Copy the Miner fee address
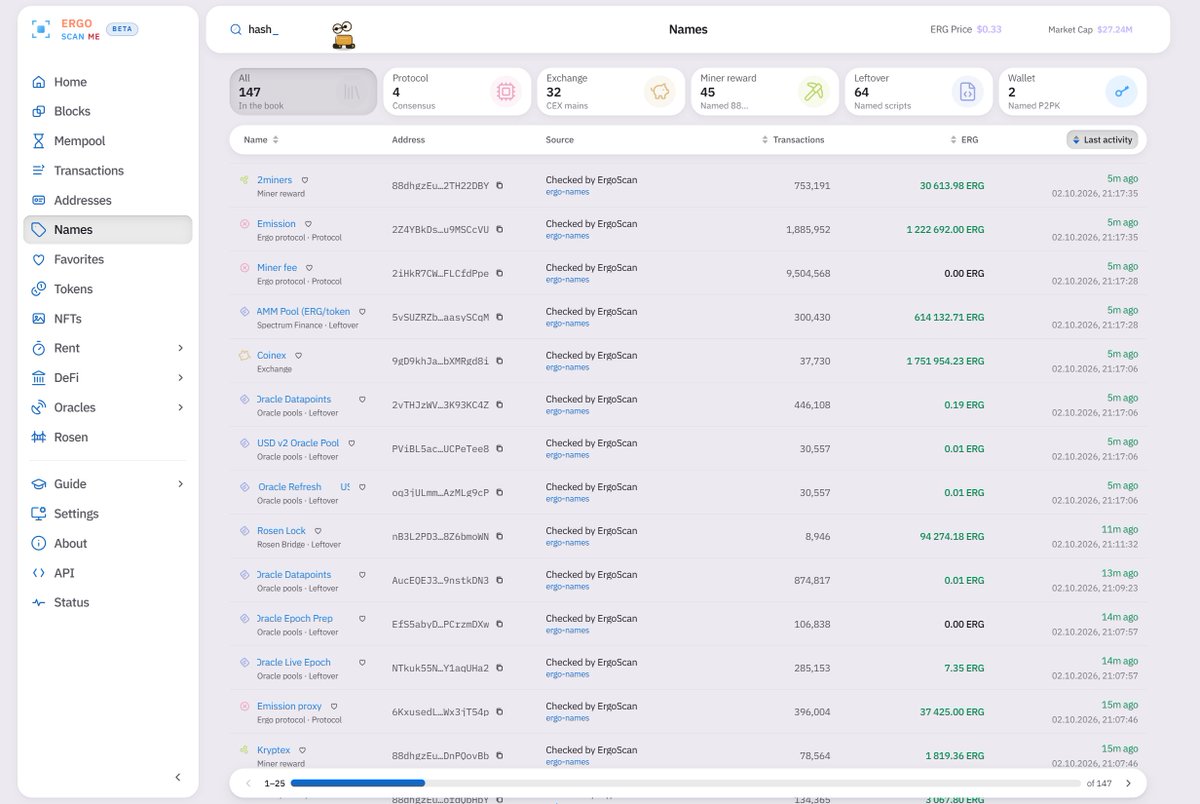The height and width of the screenshot is (804, 1200). 500,273
